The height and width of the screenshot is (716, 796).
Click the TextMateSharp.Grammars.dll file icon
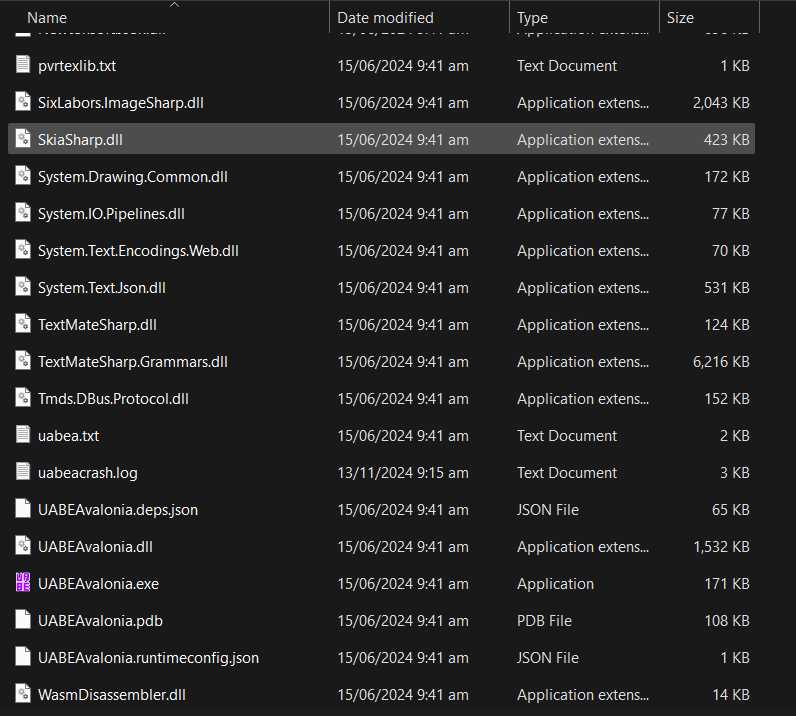(23, 361)
